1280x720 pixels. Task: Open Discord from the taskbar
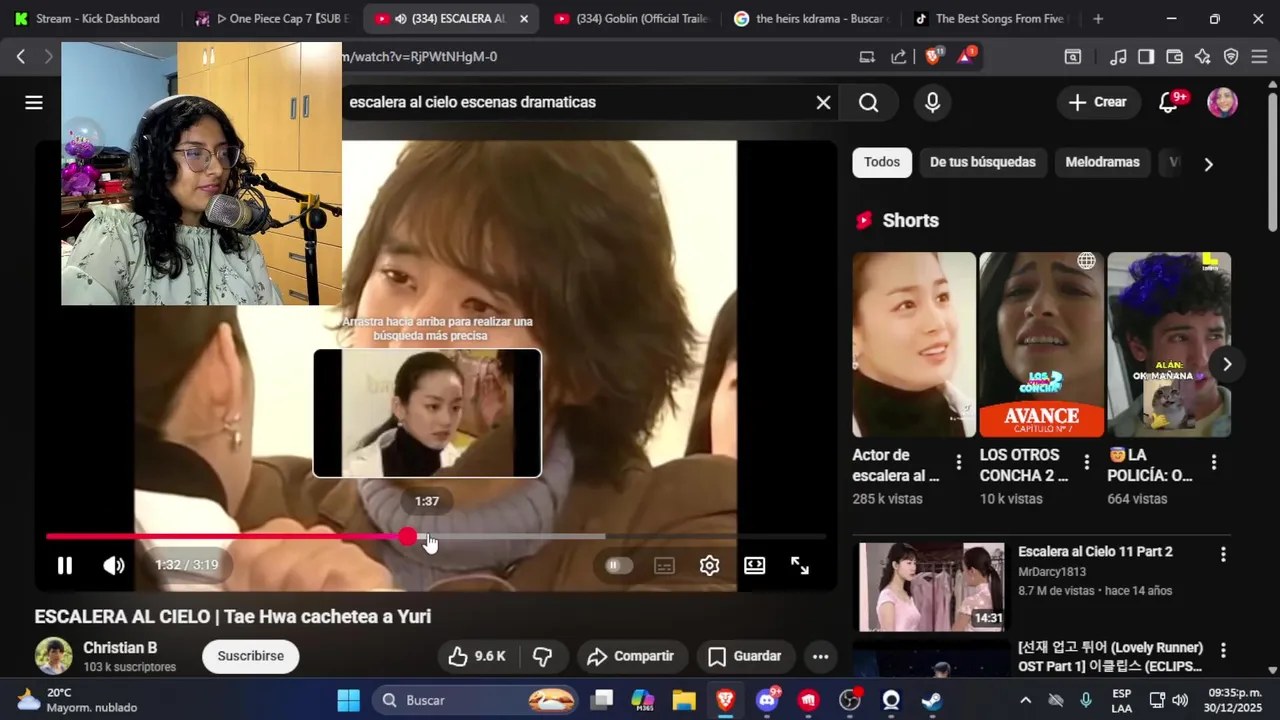pyautogui.click(x=768, y=700)
